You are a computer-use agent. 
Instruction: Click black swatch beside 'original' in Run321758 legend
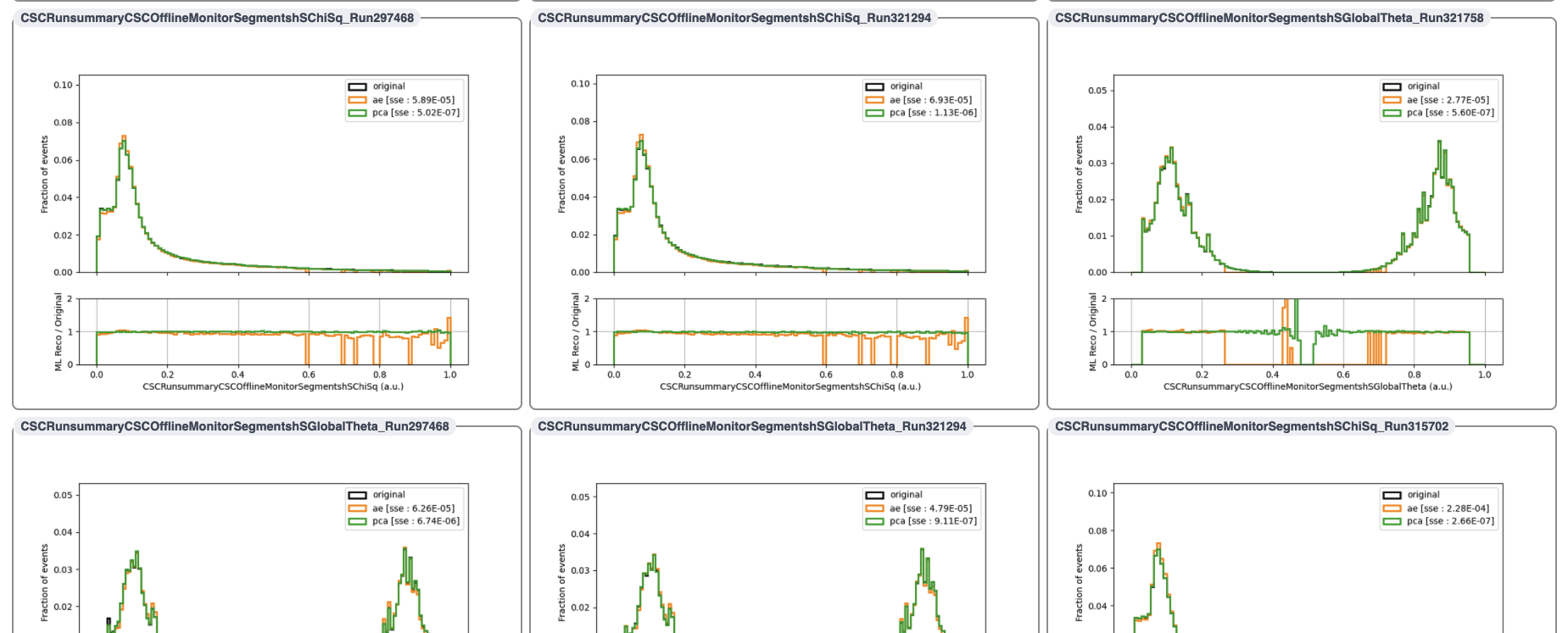pyautogui.click(x=1392, y=86)
